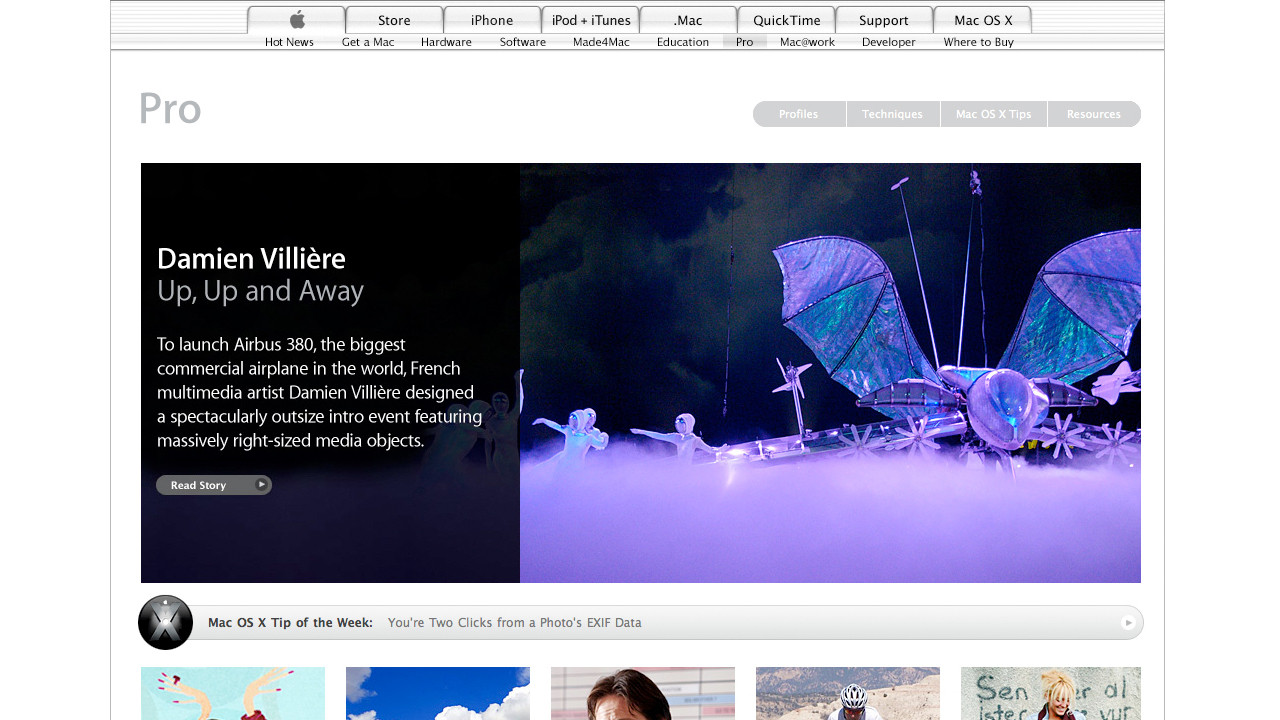
Task: Click the Apple logo tab
Action: (297, 20)
